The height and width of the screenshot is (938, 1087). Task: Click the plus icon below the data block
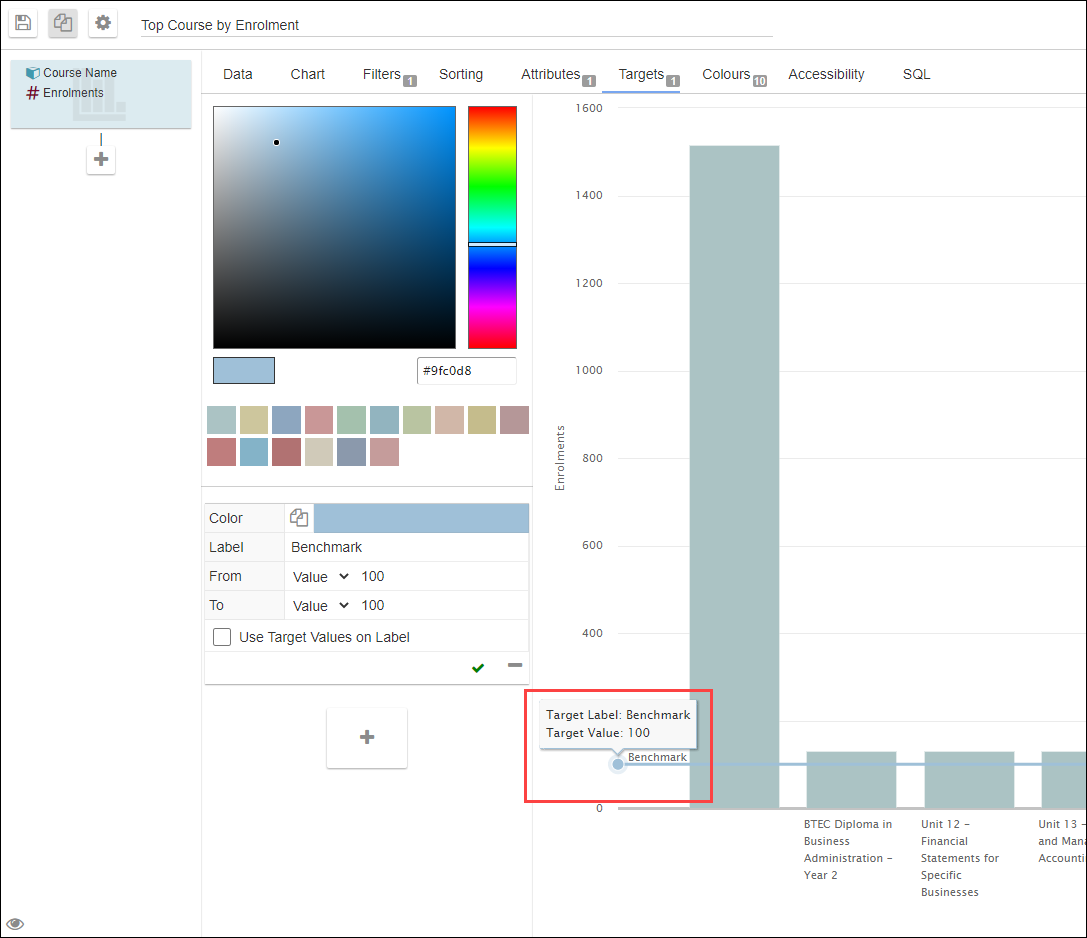coord(101,159)
